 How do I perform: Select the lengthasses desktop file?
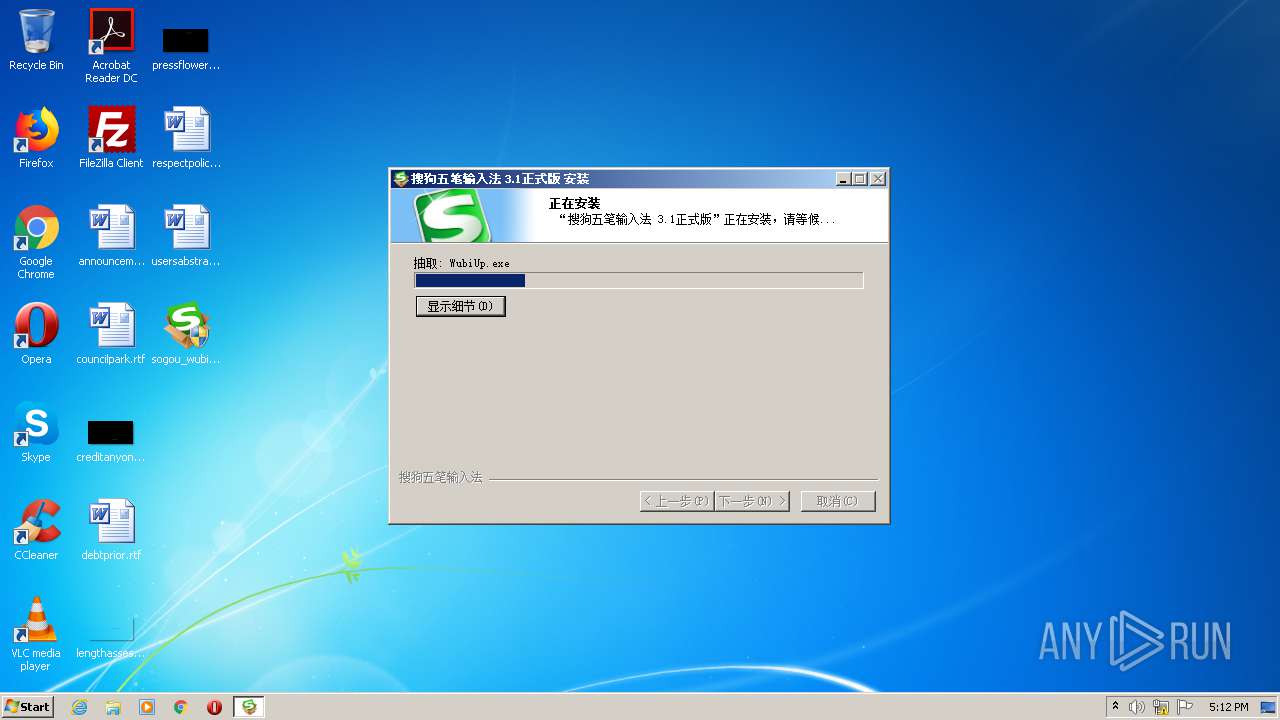click(x=111, y=640)
